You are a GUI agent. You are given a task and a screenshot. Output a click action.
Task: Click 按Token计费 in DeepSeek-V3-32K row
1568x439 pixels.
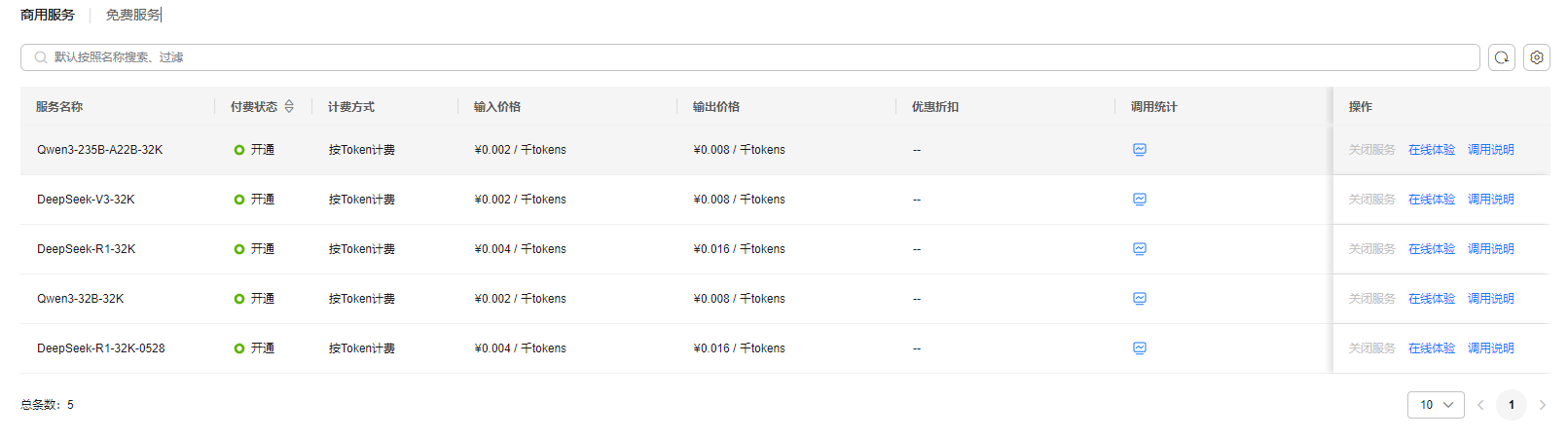coord(362,200)
